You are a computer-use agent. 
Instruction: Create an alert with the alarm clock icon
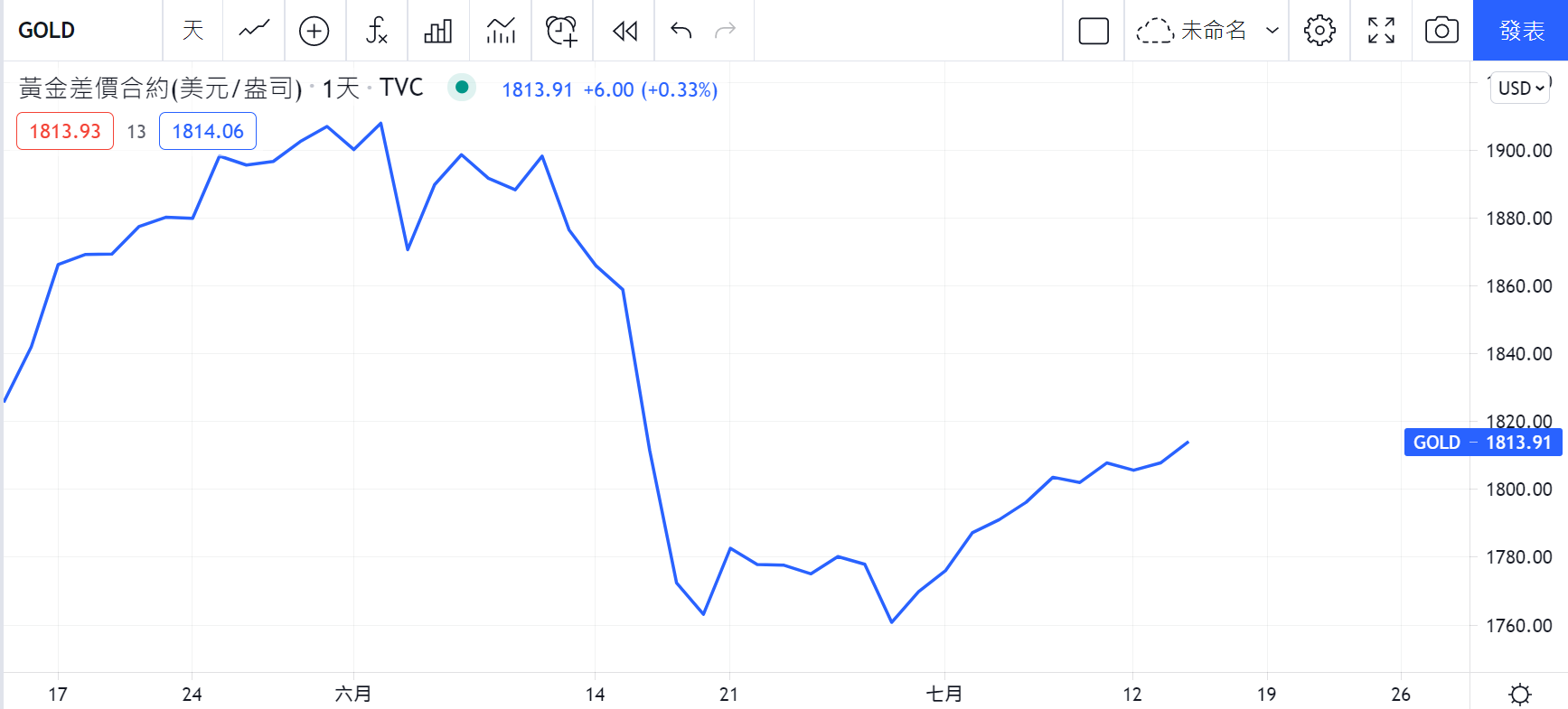pos(561,31)
